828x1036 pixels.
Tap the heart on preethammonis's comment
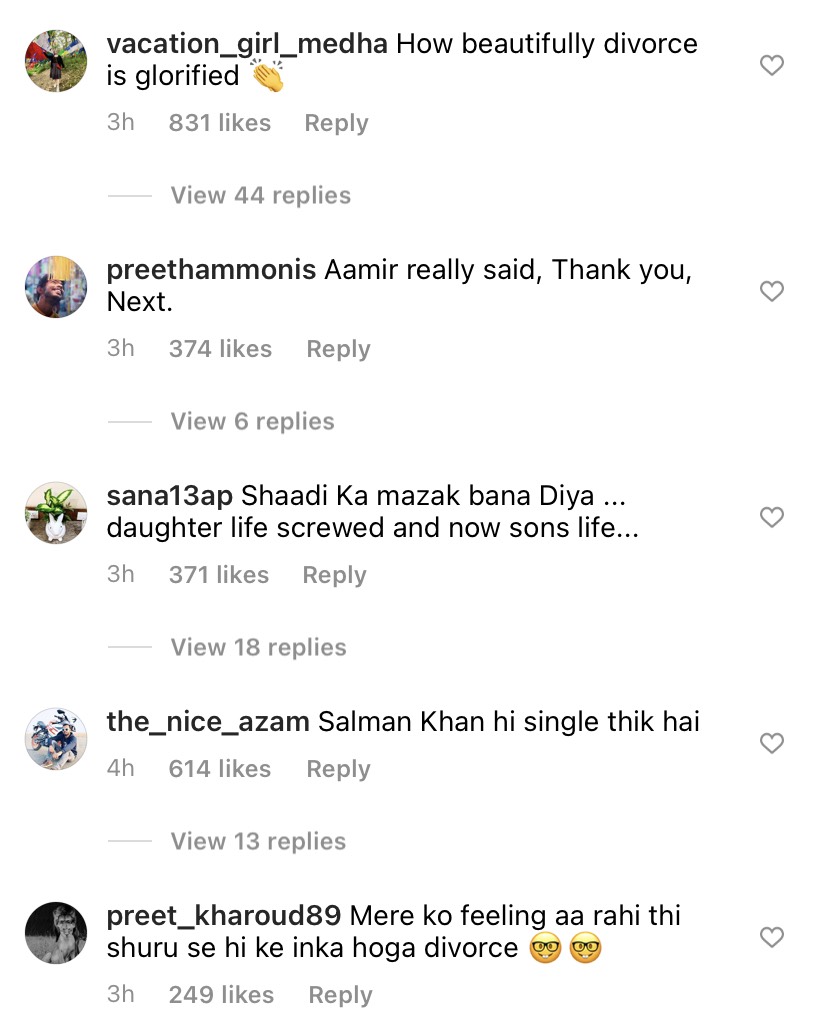772,292
